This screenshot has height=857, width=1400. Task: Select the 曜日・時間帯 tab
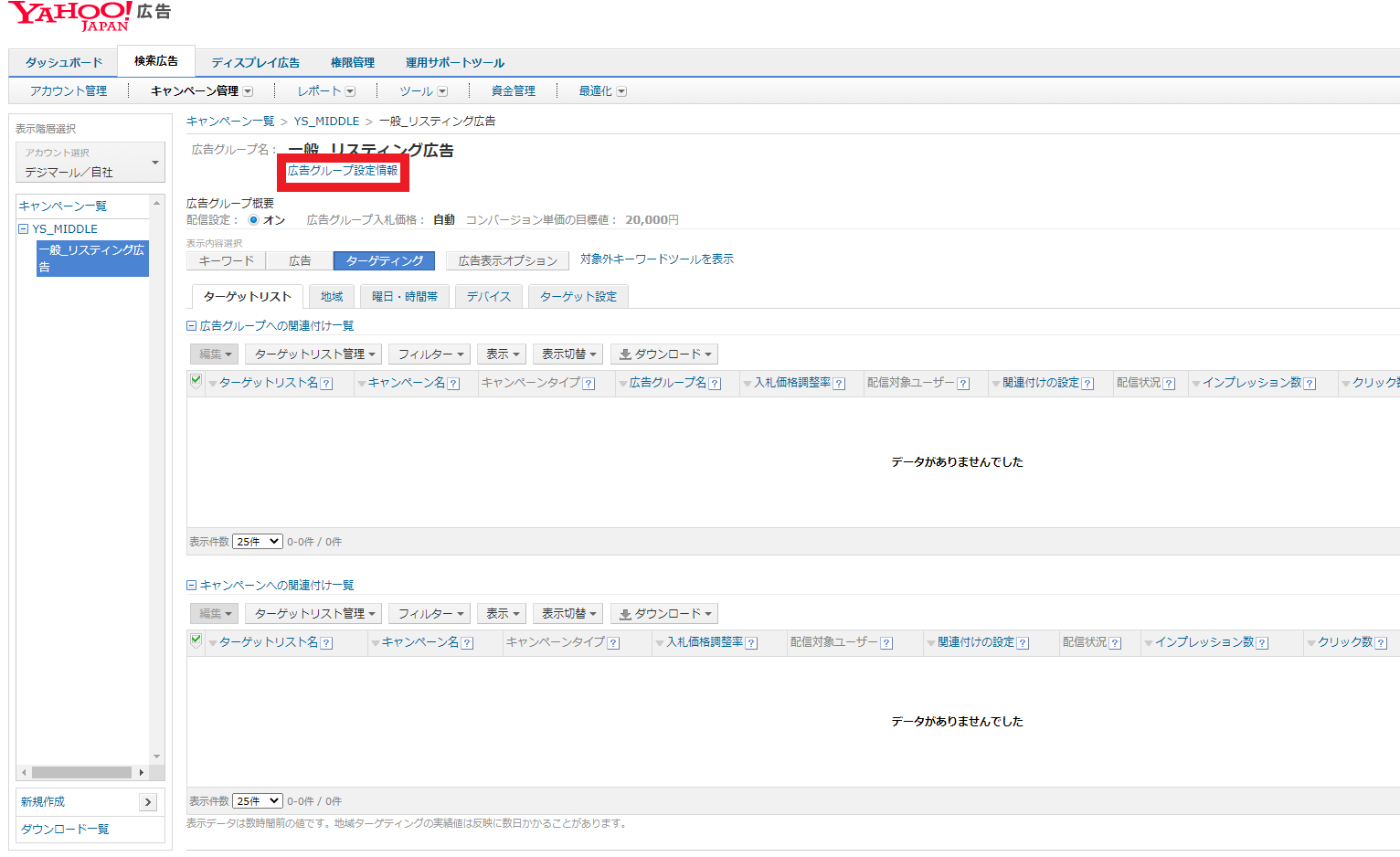pos(405,297)
